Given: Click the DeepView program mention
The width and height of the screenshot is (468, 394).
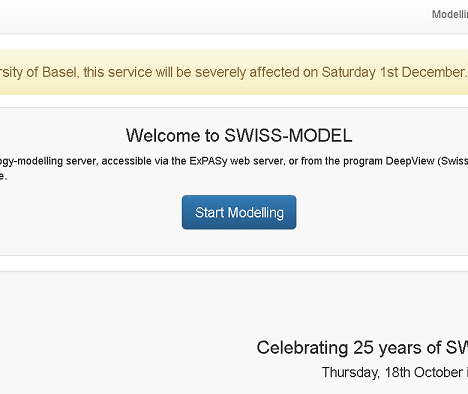Looking at the screenshot, I should pos(410,161).
